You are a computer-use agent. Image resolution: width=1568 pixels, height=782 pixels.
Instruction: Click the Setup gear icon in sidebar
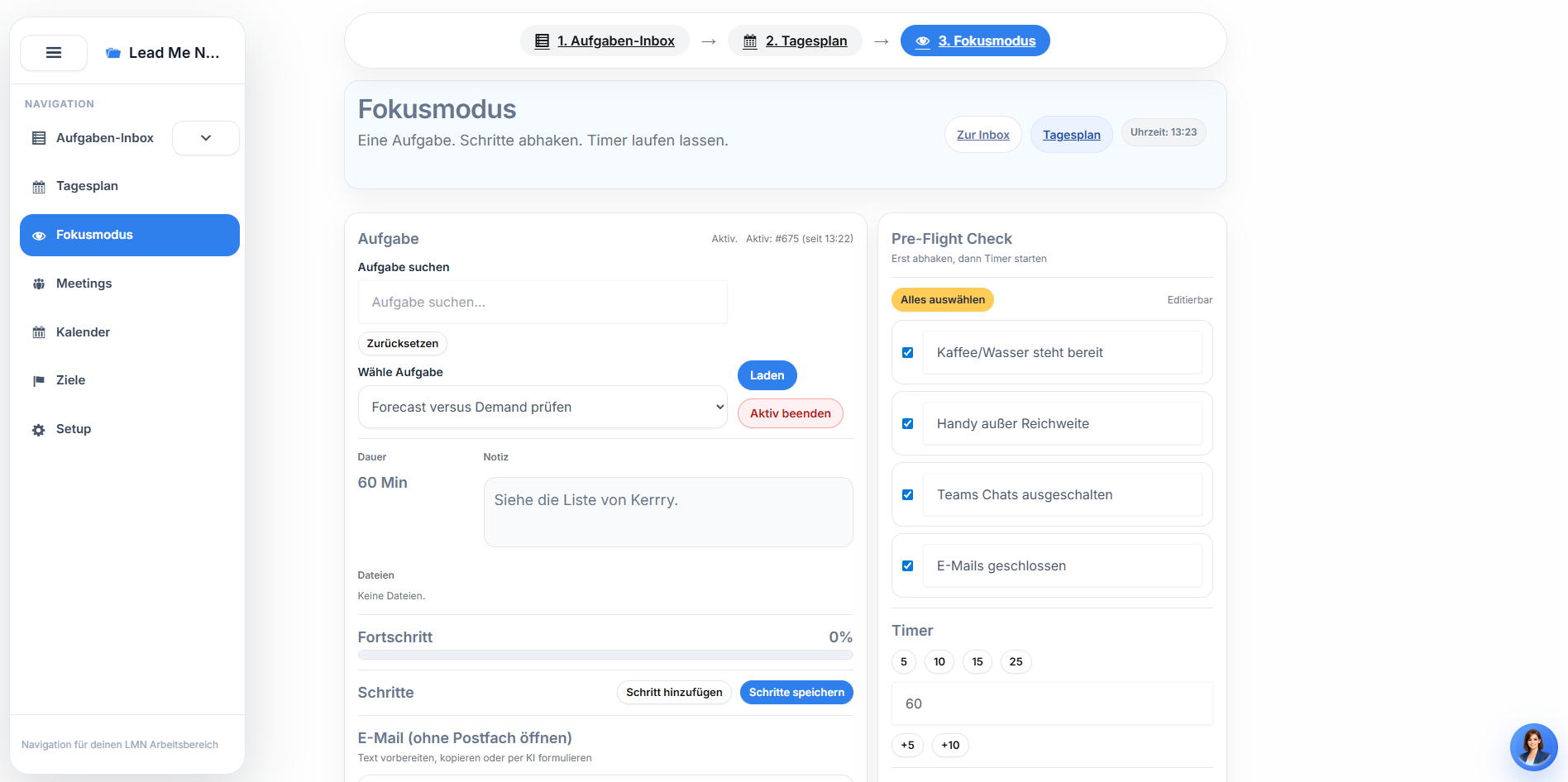(x=39, y=430)
